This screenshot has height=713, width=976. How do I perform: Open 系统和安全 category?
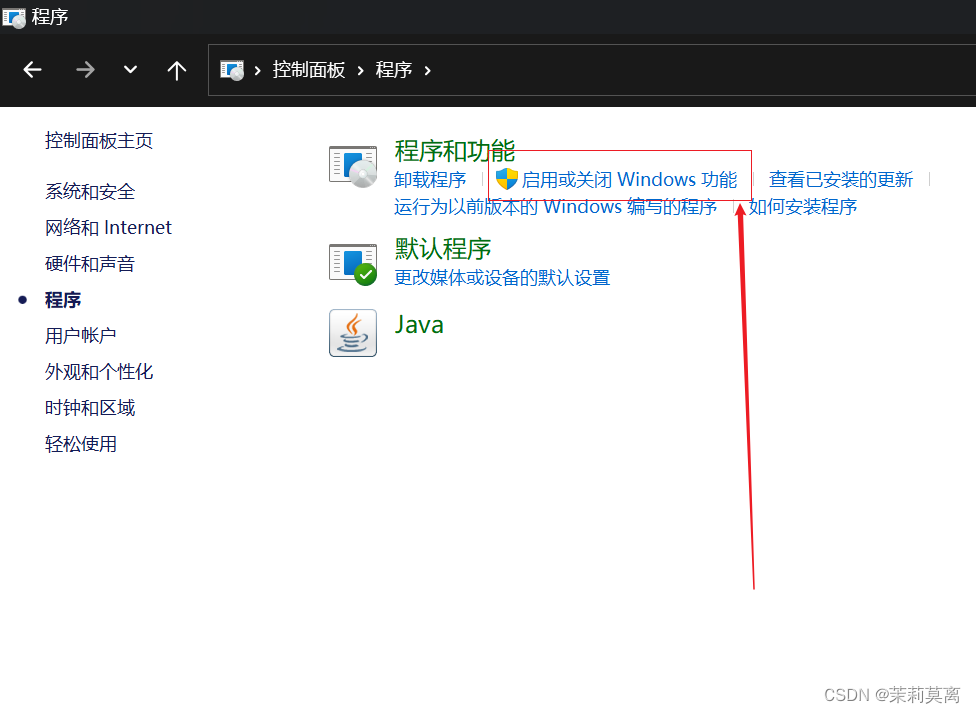pos(90,191)
